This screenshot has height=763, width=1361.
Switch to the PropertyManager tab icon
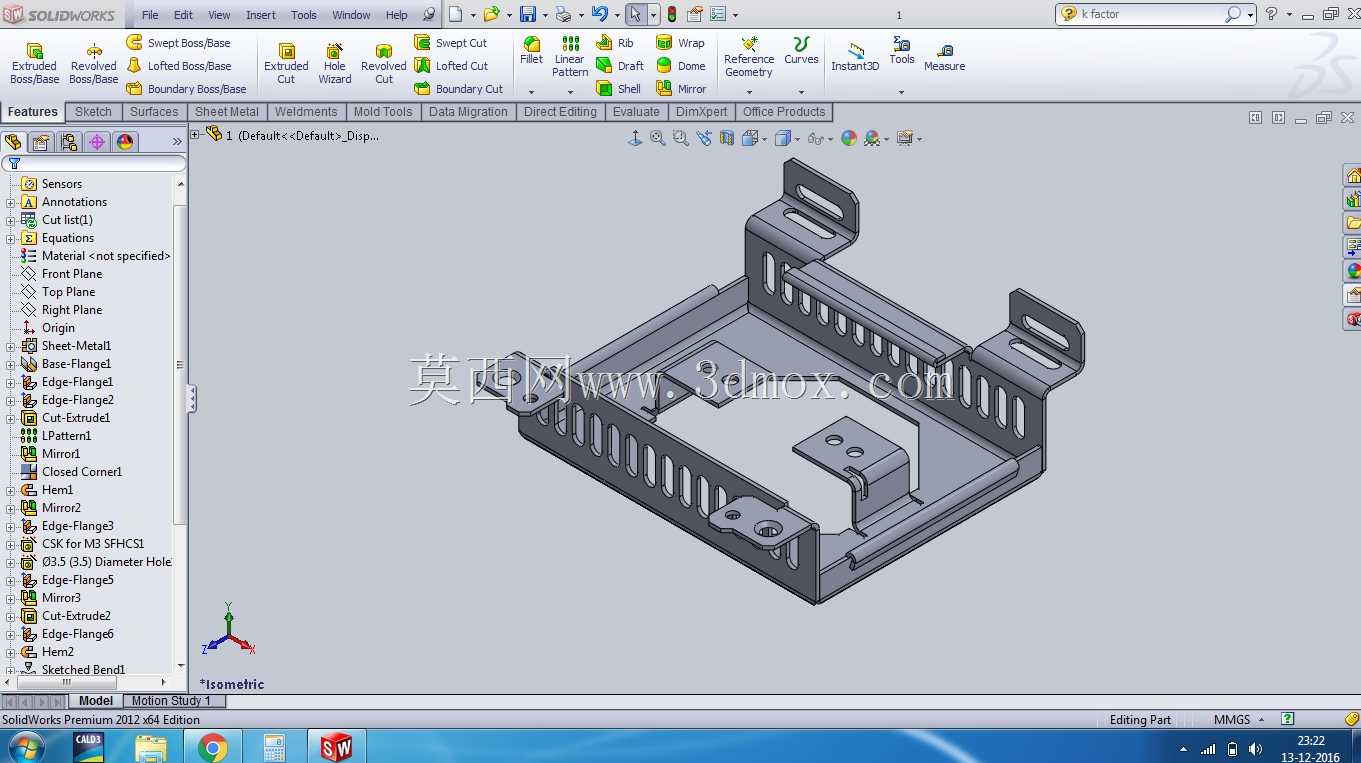[x=41, y=142]
